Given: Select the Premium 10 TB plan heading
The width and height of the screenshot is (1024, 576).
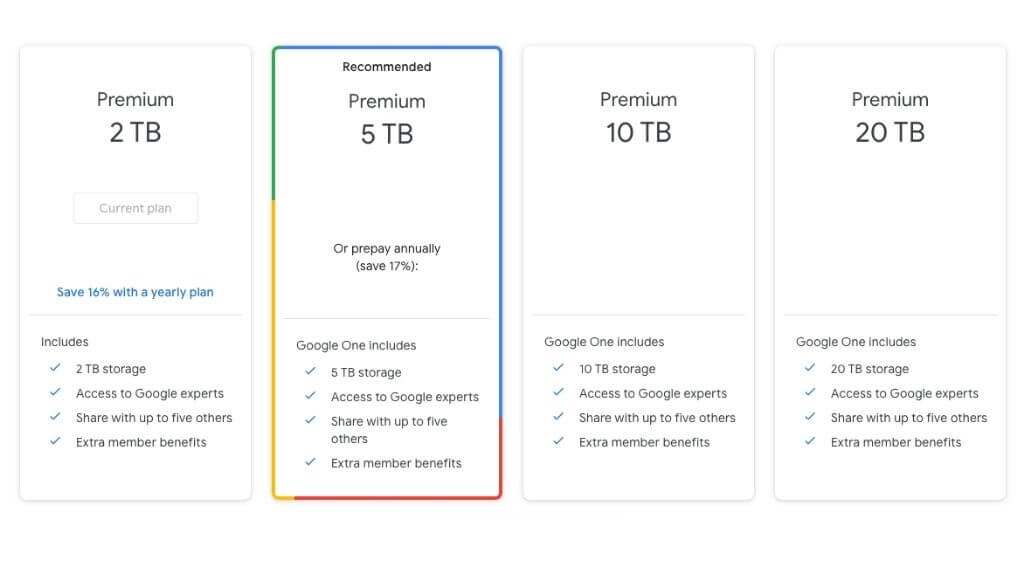Looking at the screenshot, I should (638, 117).
